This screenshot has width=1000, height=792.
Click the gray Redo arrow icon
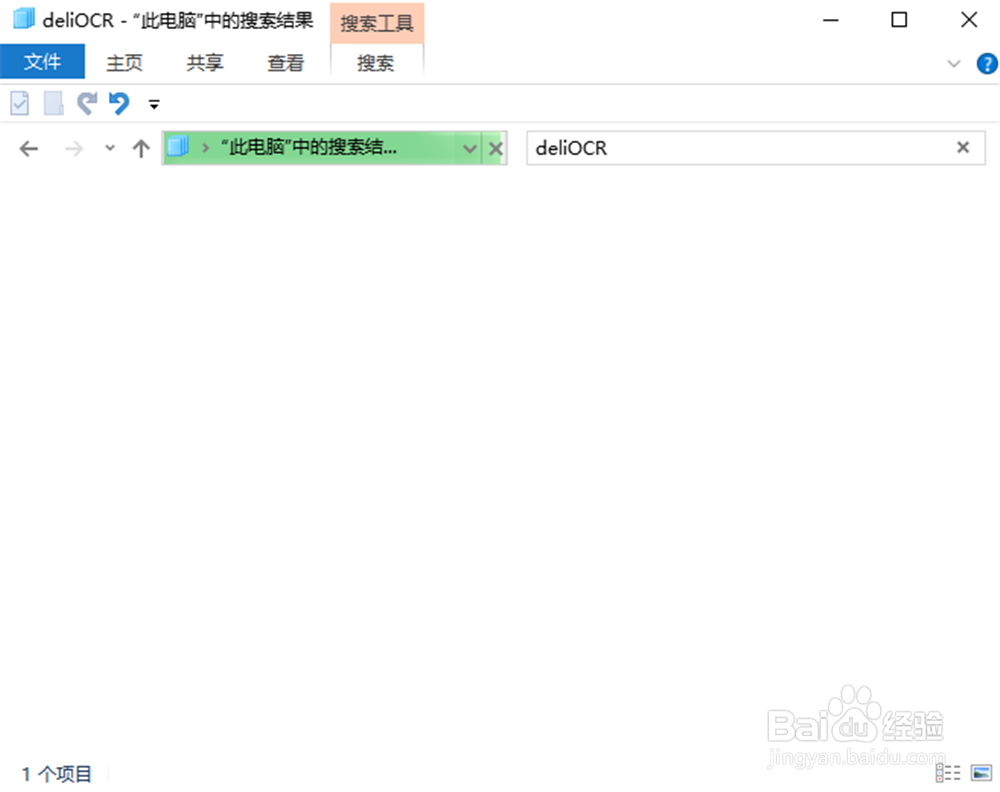(87, 103)
